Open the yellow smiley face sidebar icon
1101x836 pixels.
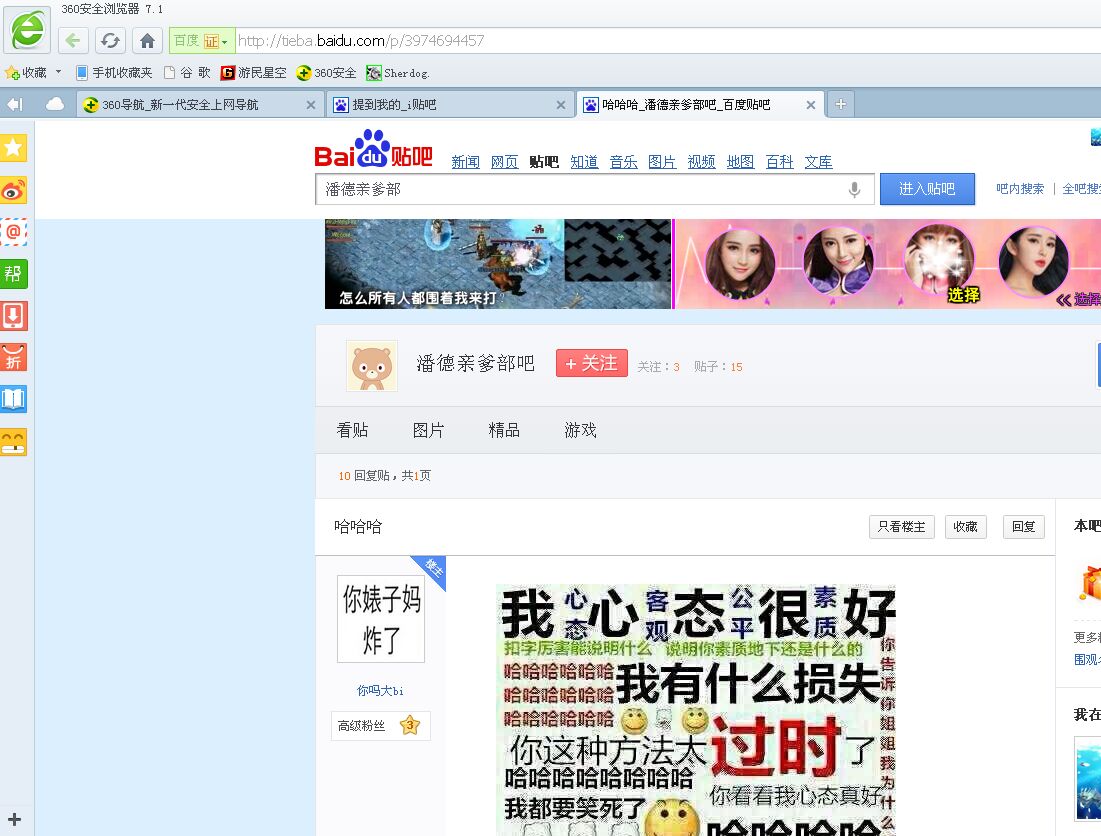pyautogui.click(x=13, y=442)
